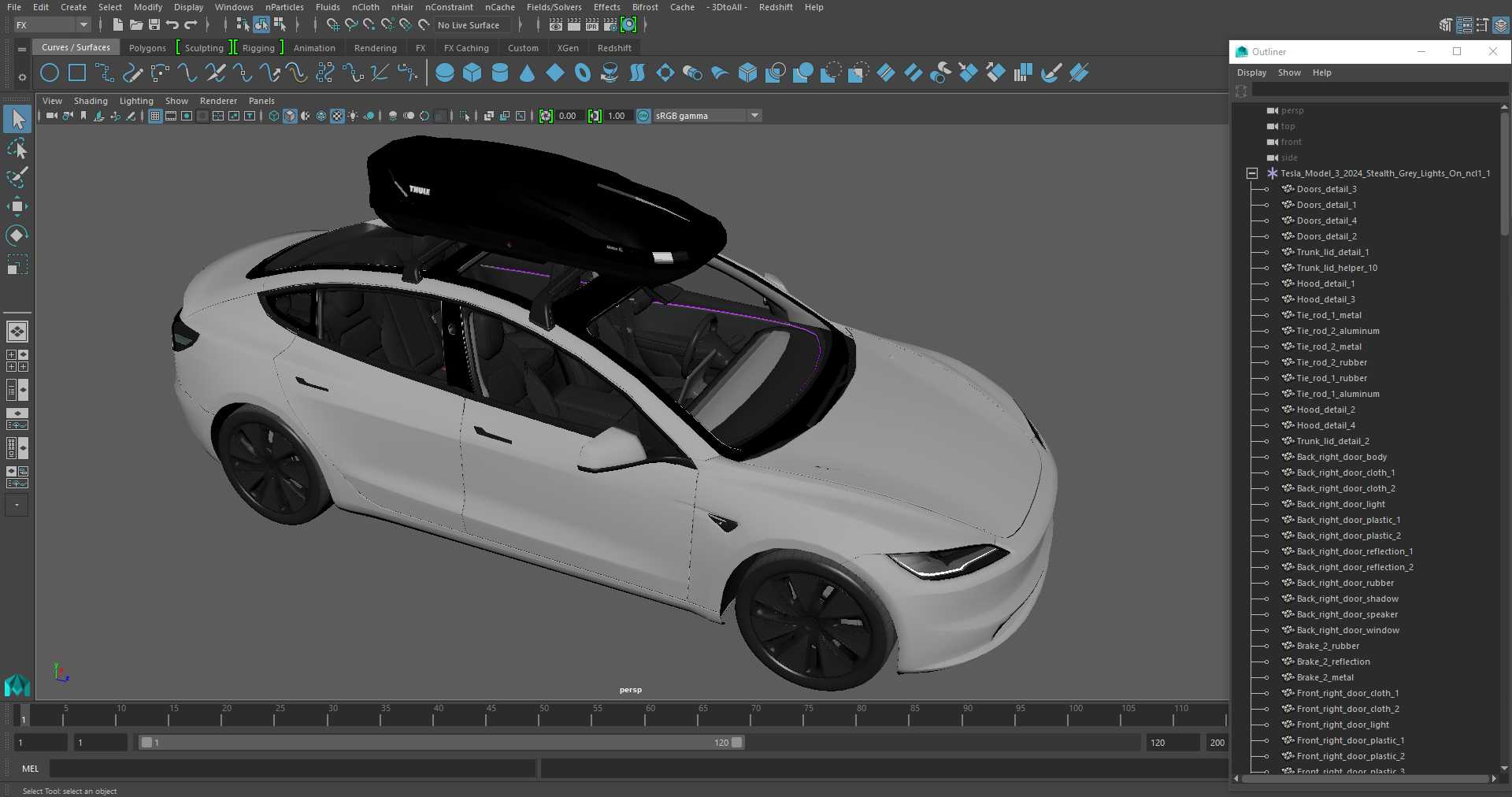The image size is (1512, 797).
Task: Select the Select tool arrow
Action: point(17,120)
